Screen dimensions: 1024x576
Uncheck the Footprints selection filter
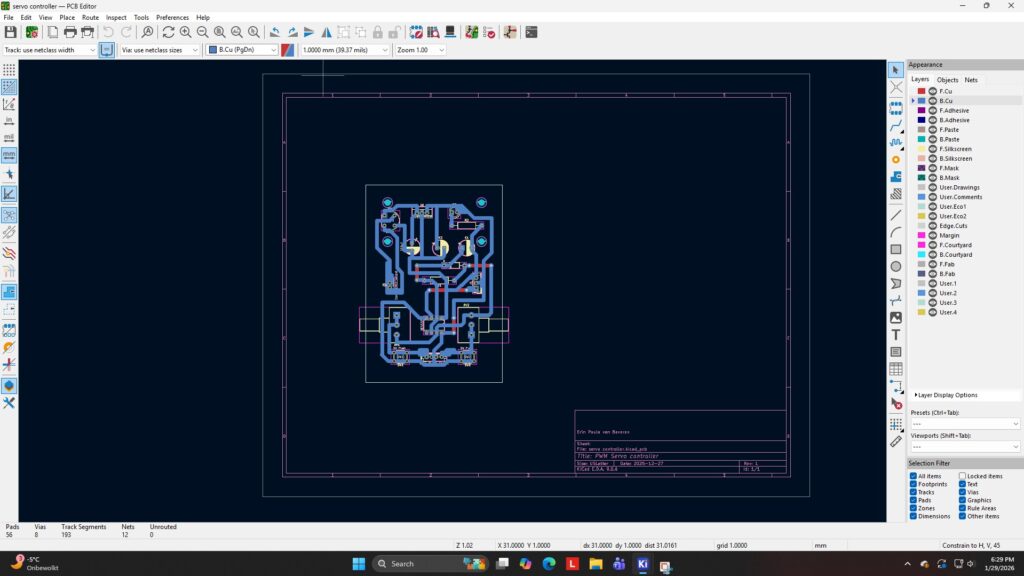913,484
